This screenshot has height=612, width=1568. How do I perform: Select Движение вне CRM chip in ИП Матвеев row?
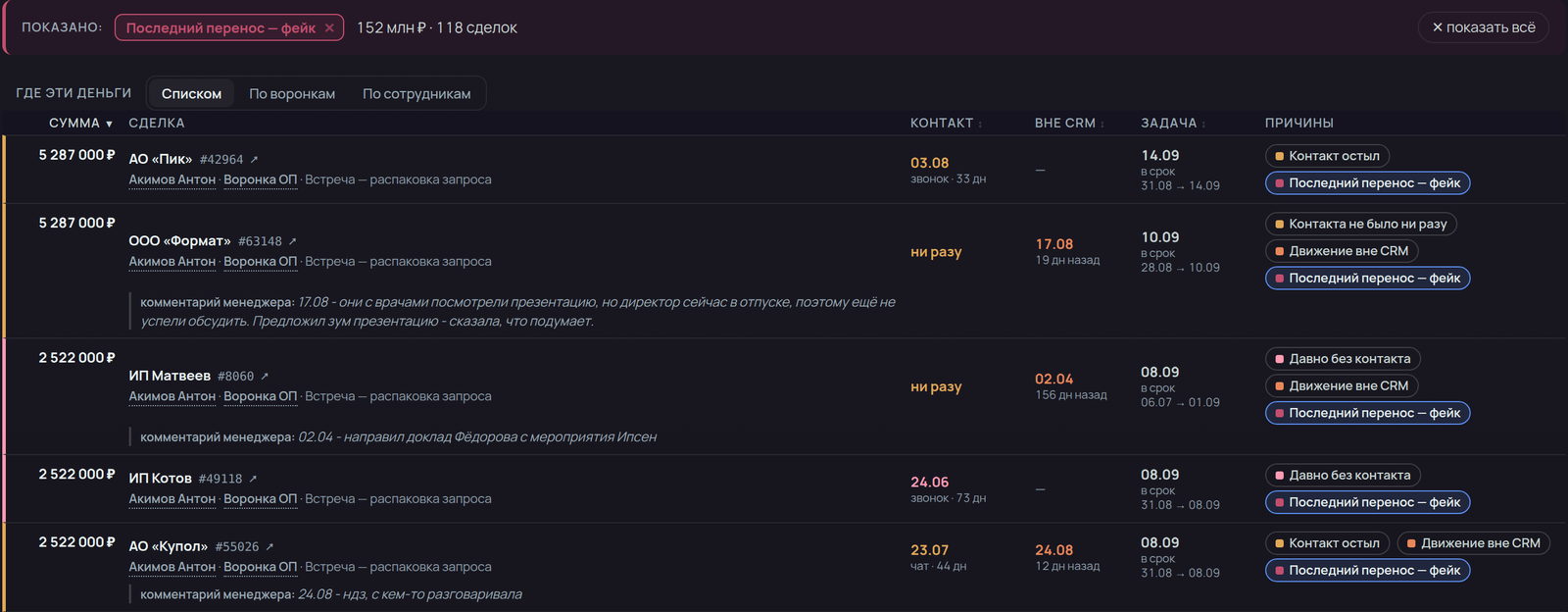1342,386
